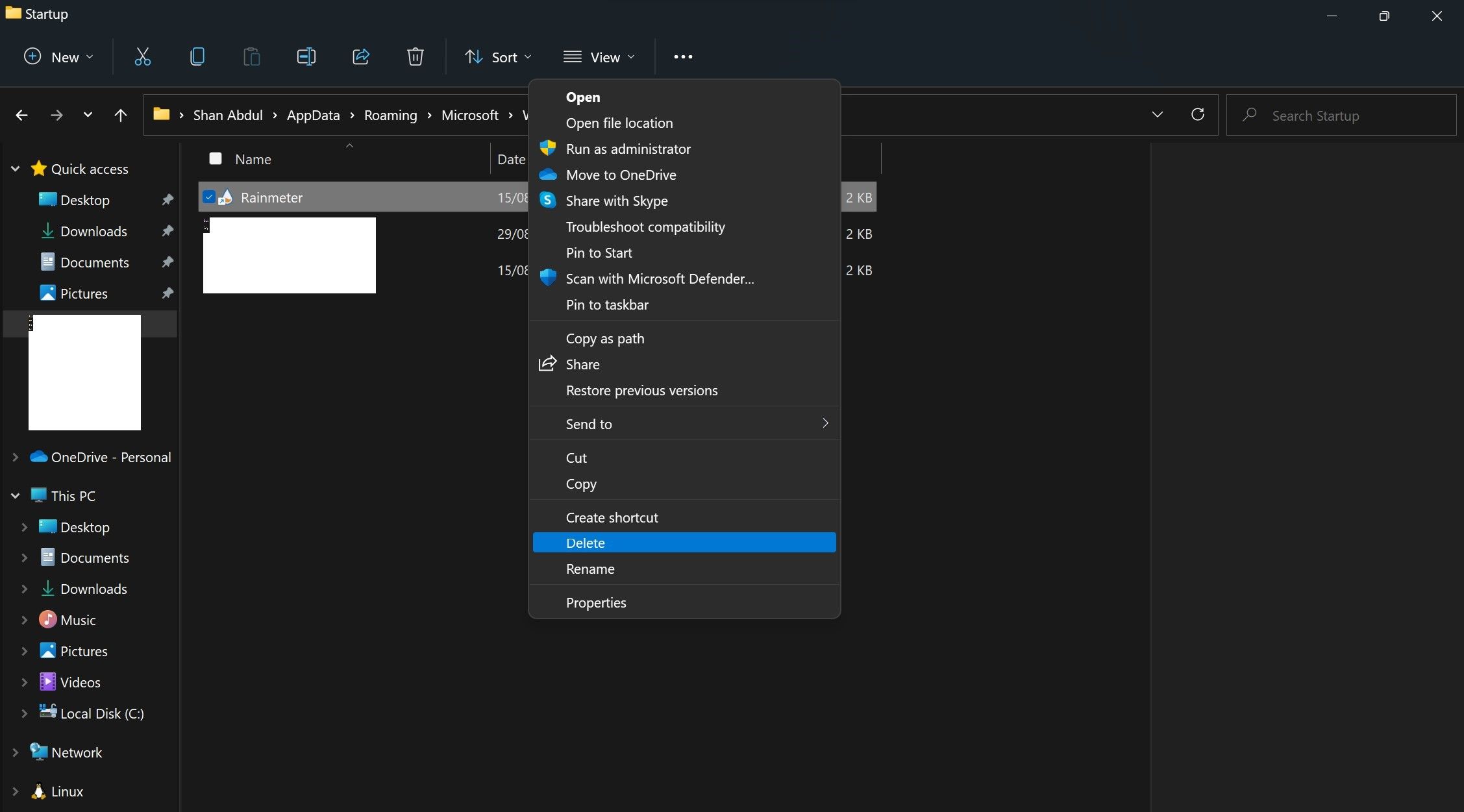Unpin Downloads from Quick access

pyautogui.click(x=167, y=231)
